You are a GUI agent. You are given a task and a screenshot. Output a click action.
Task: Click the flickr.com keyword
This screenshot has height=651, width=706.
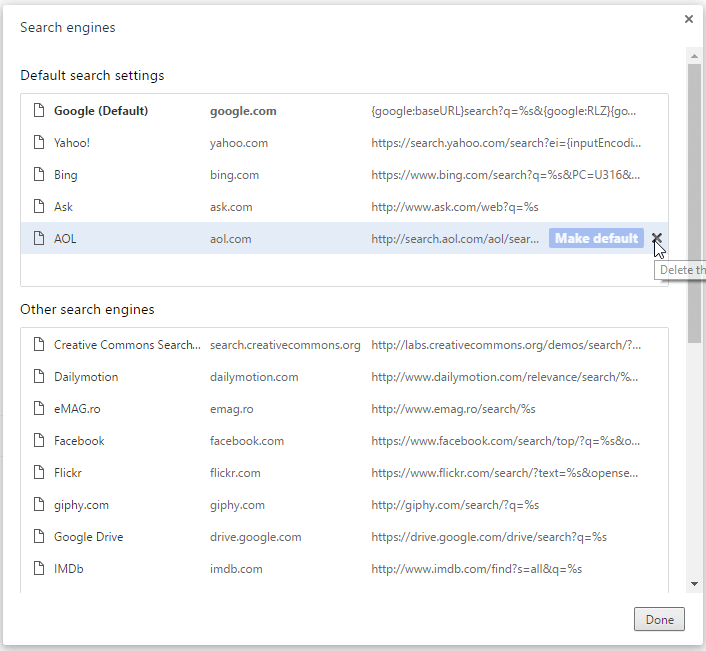click(235, 473)
